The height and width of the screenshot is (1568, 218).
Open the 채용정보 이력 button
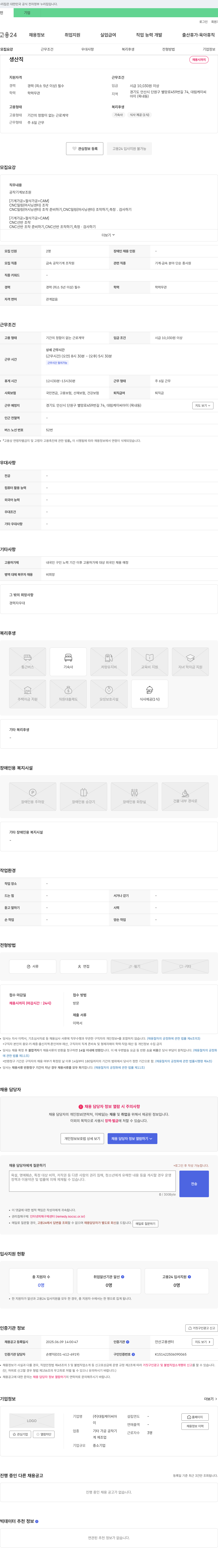tap(195, 1426)
